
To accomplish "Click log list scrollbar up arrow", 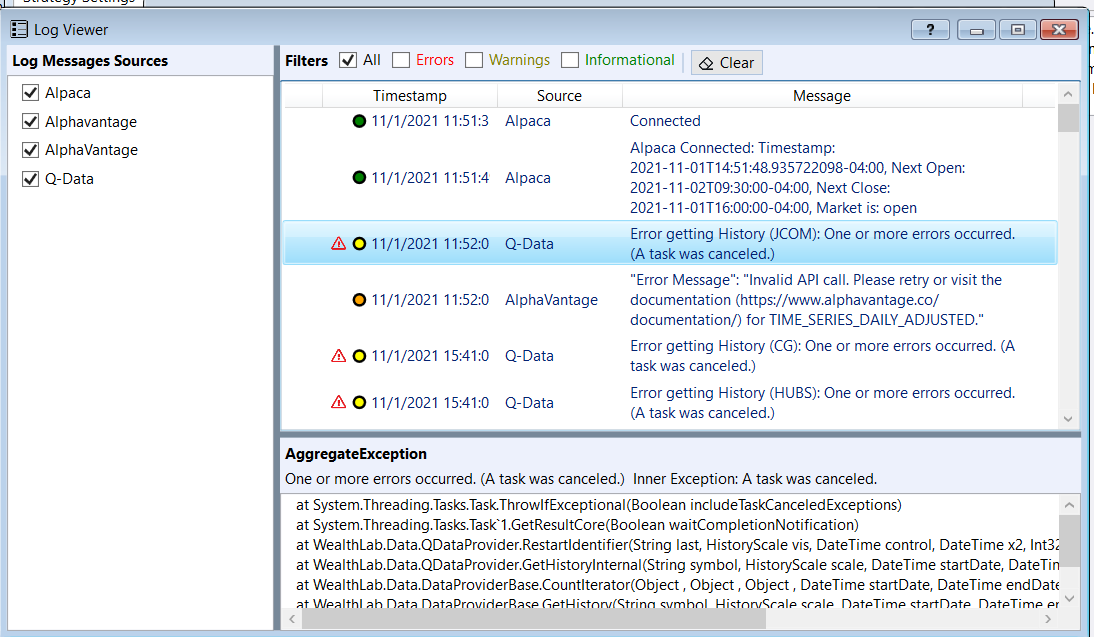I will [1067, 93].
